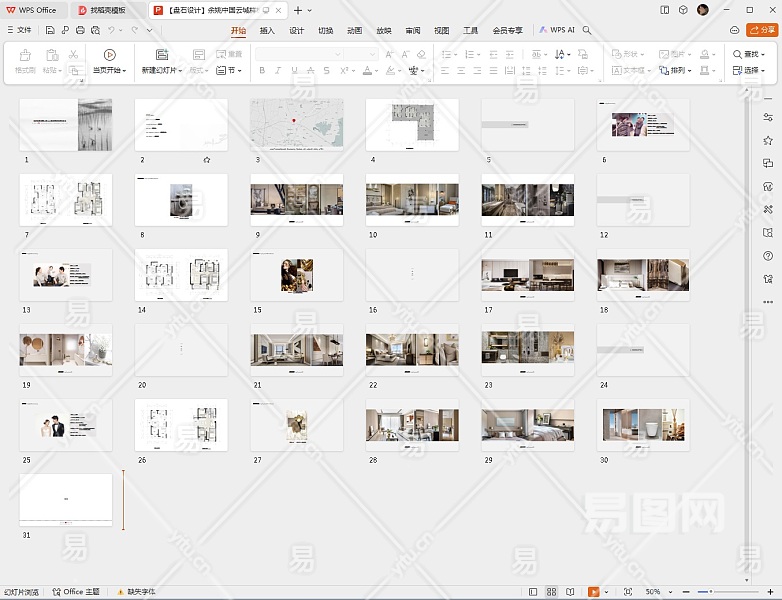Switch to reading view icon
This screenshot has width=782, height=600.
(570, 592)
